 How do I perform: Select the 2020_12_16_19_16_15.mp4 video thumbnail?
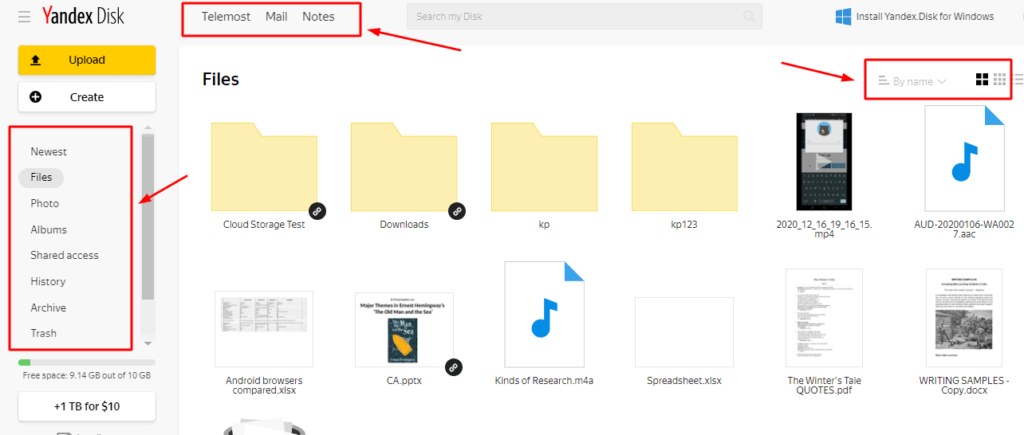click(824, 161)
